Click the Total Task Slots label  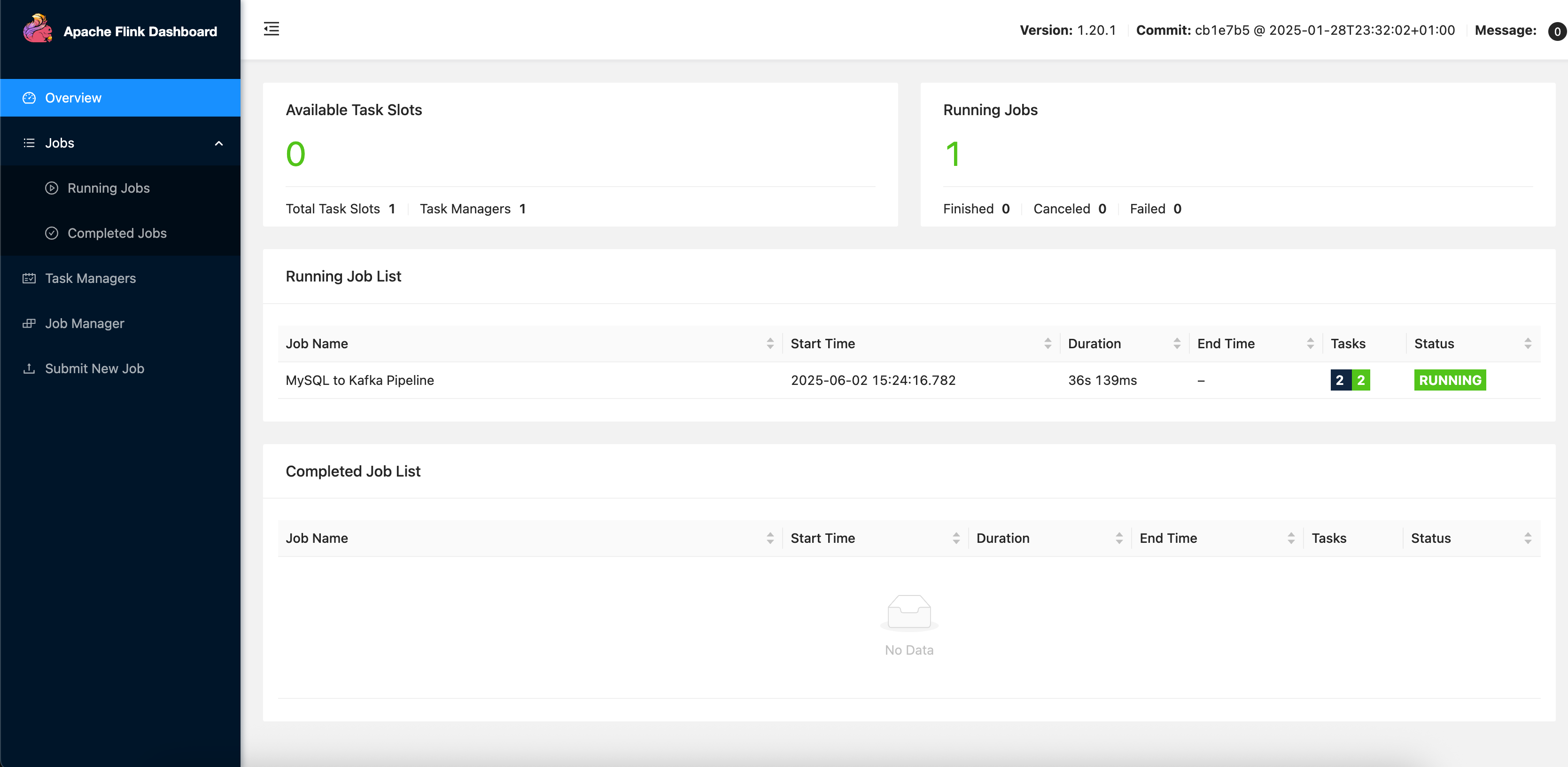coord(333,209)
